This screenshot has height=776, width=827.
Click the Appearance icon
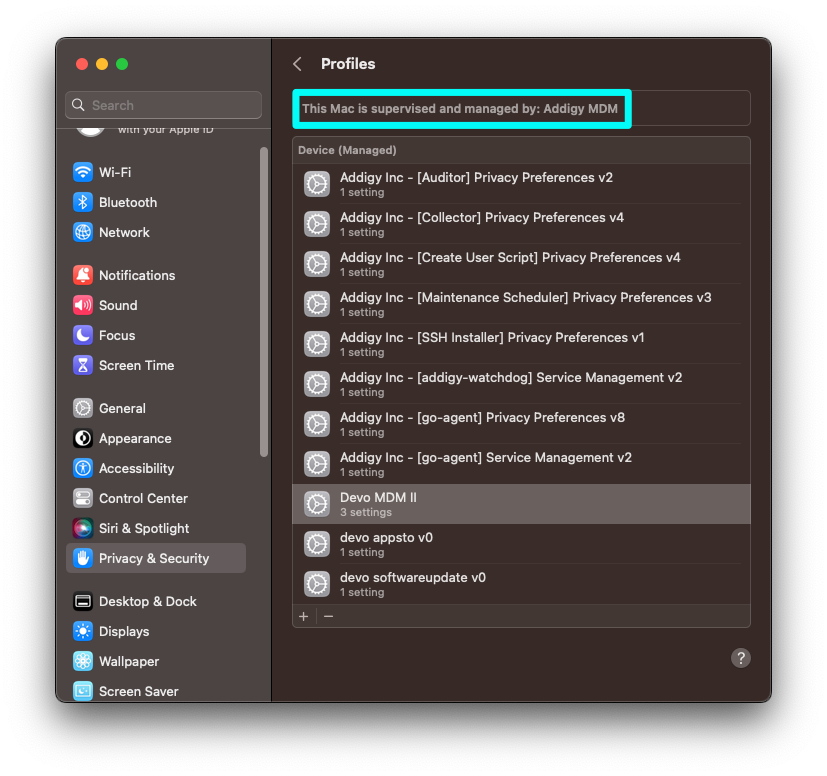click(83, 438)
